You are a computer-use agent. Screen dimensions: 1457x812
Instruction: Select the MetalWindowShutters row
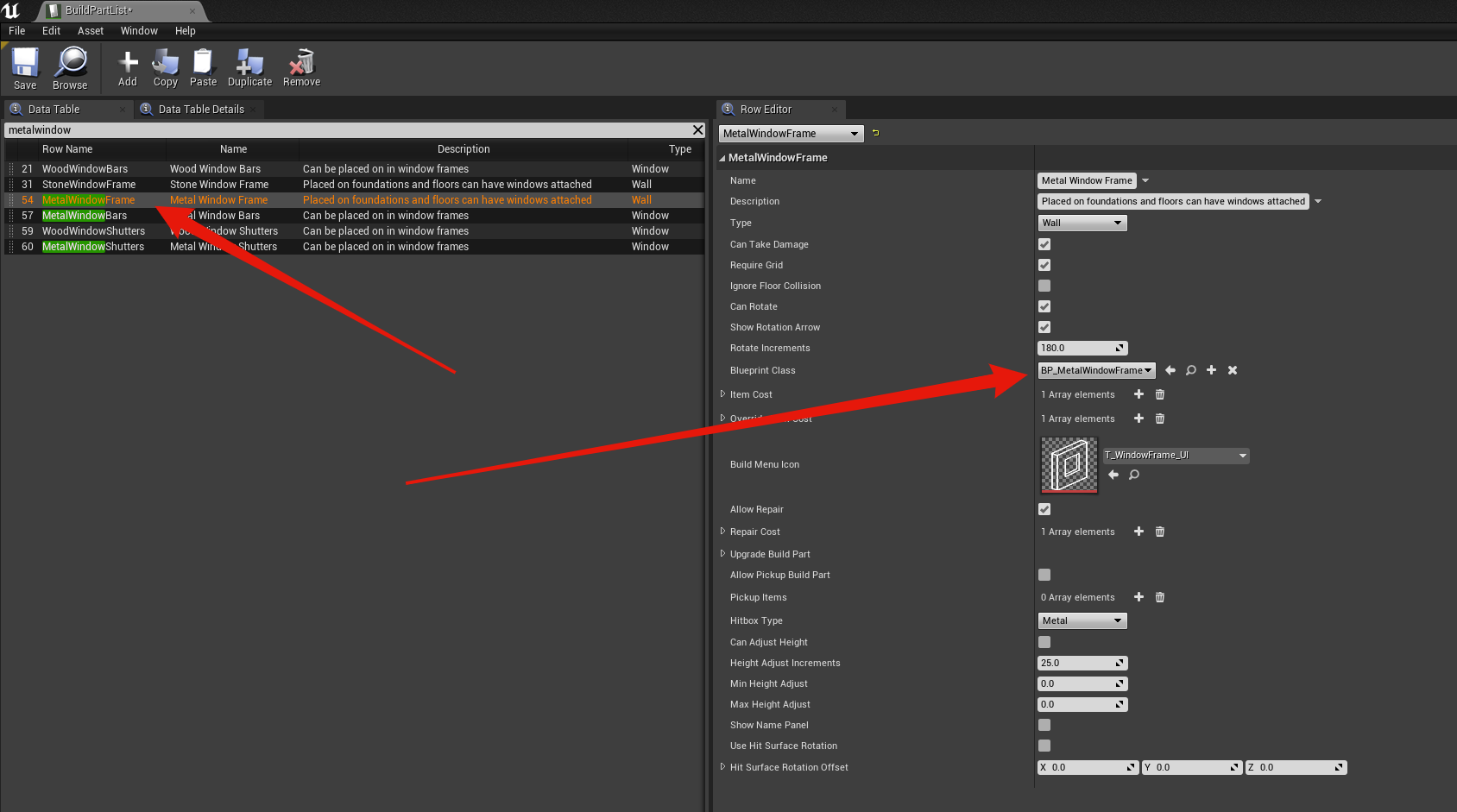click(93, 247)
